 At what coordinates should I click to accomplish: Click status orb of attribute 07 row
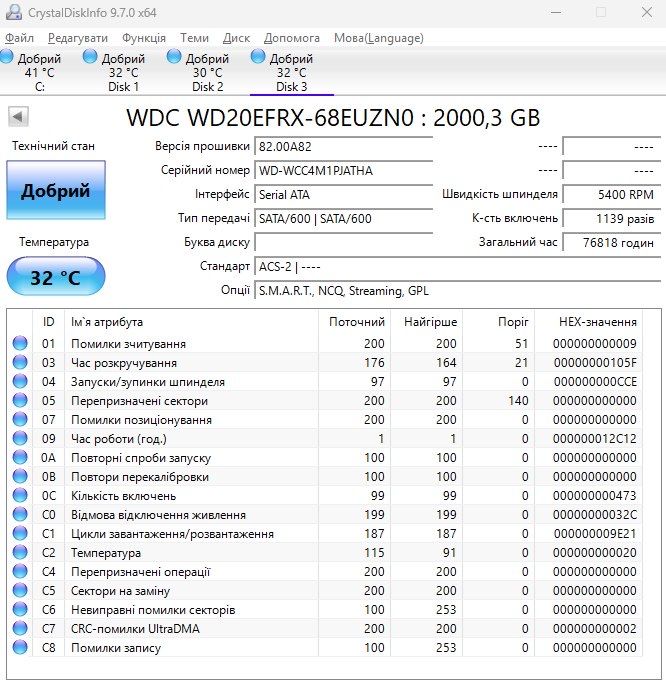pyautogui.click(x=20, y=419)
